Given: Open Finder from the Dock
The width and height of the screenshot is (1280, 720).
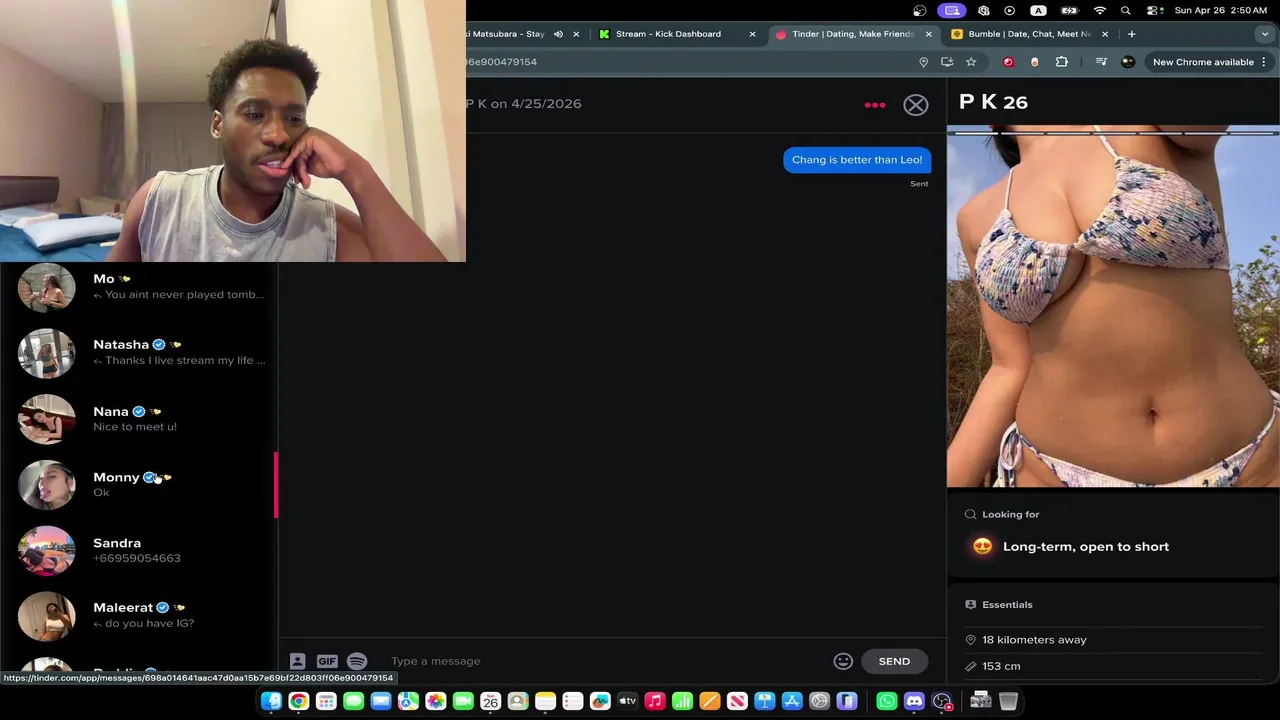Looking at the screenshot, I should pyautogui.click(x=271, y=701).
